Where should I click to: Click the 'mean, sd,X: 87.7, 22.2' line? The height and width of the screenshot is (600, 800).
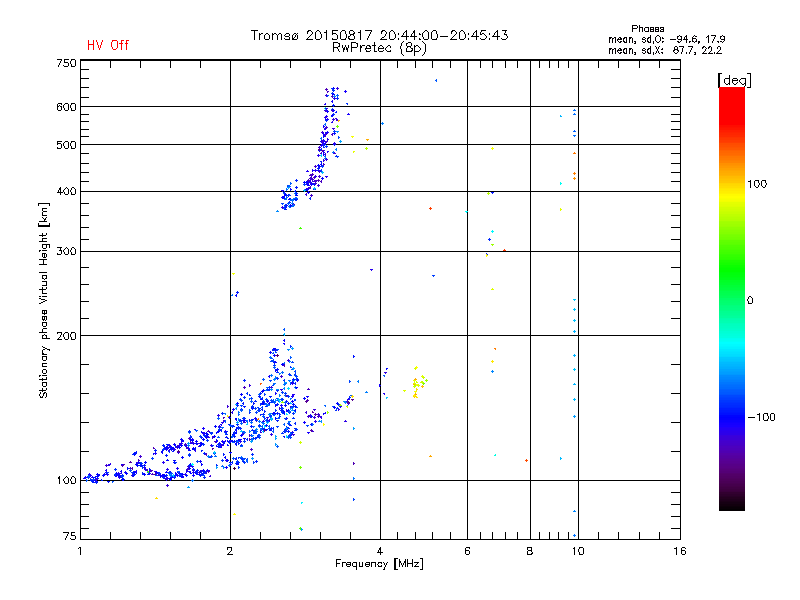[665, 51]
